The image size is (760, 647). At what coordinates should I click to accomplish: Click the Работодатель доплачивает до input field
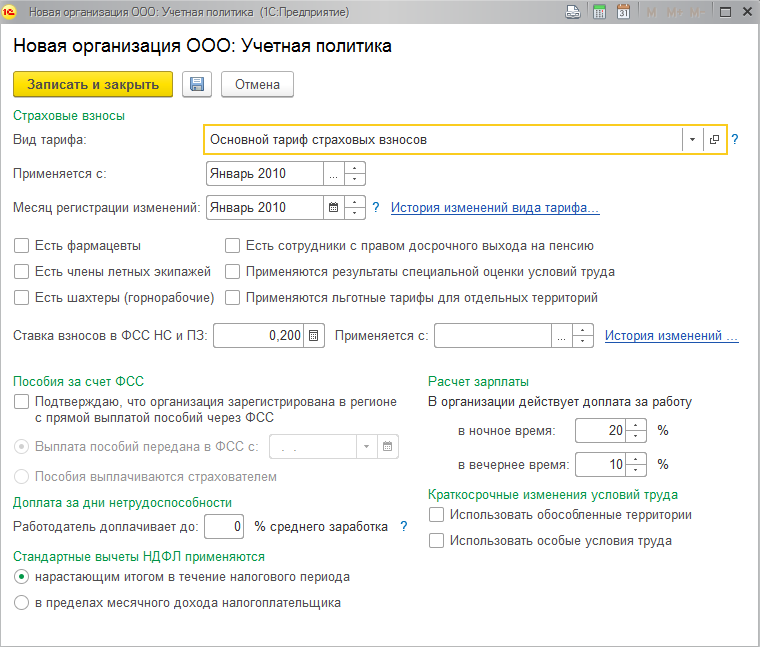coord(224,526)
